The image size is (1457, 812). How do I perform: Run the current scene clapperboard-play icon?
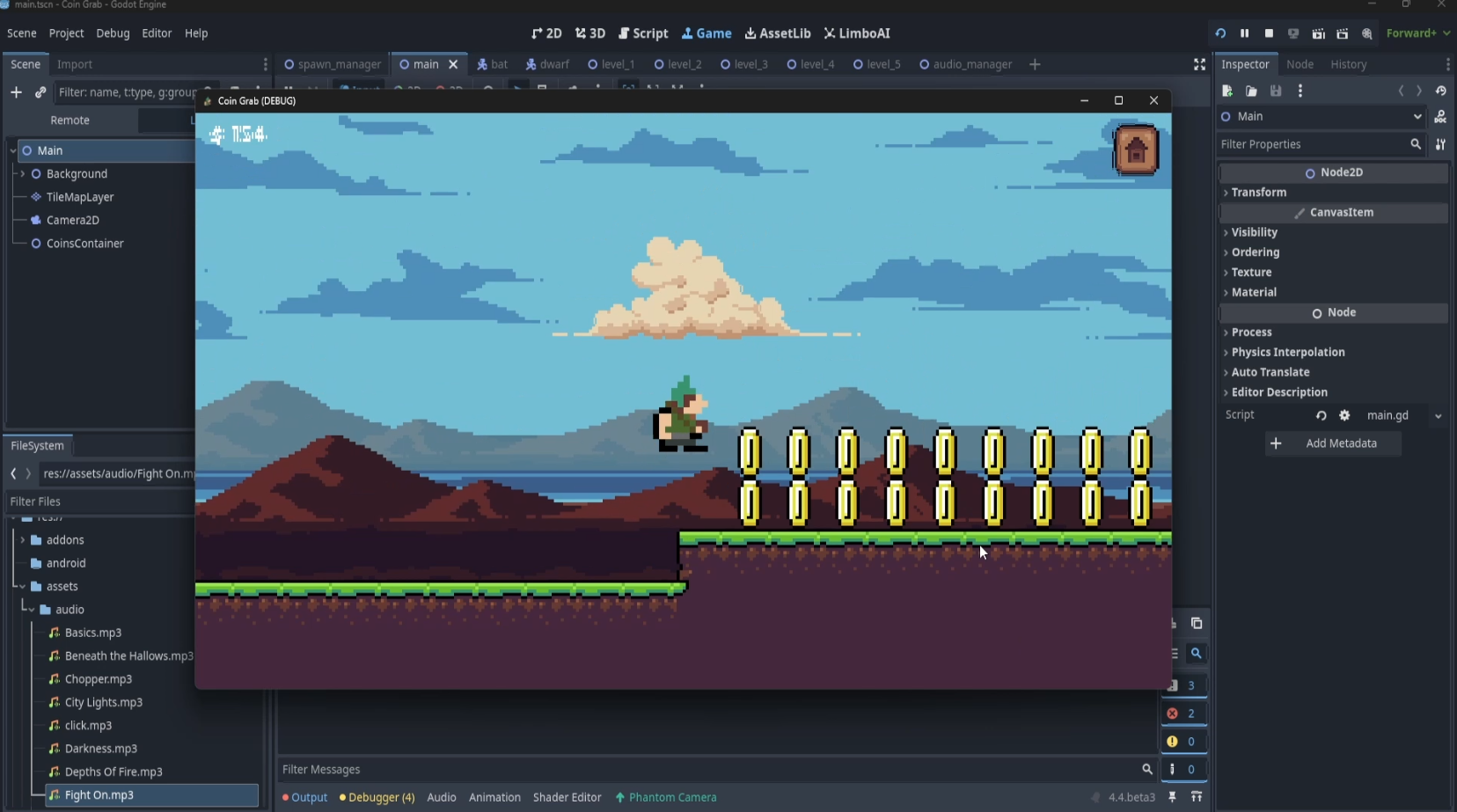pyautogui.click(x=1318, y=33)
